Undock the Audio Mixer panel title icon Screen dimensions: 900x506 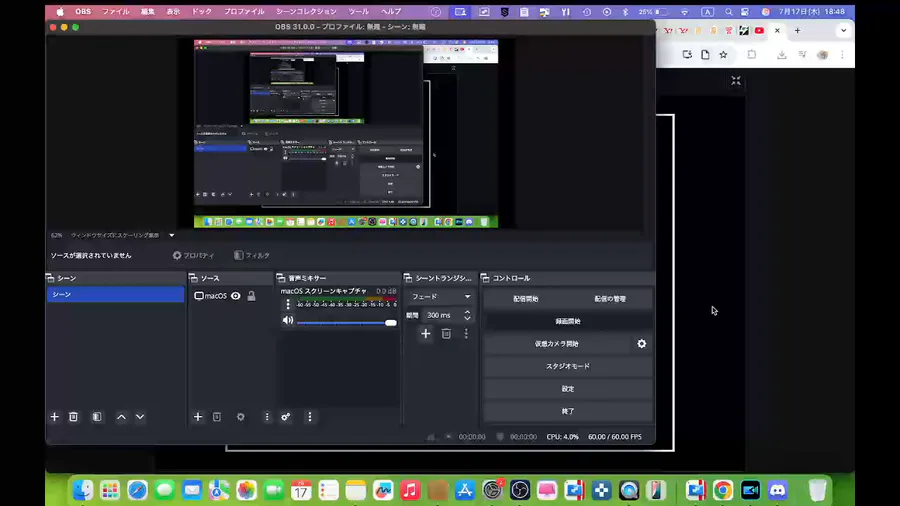[x=281, y=278]
